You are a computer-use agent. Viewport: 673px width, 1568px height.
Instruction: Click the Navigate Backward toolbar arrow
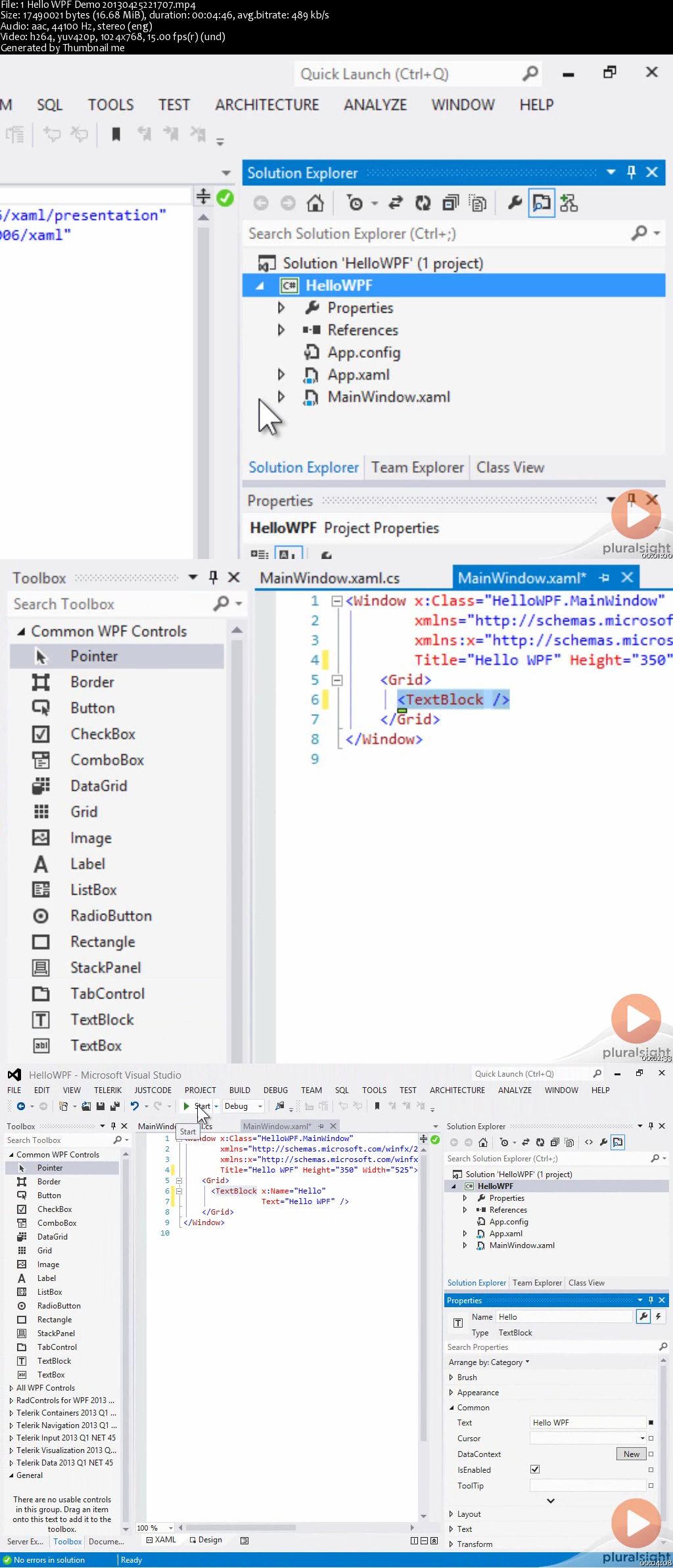pyautogui.click(x=21, y=1106)
